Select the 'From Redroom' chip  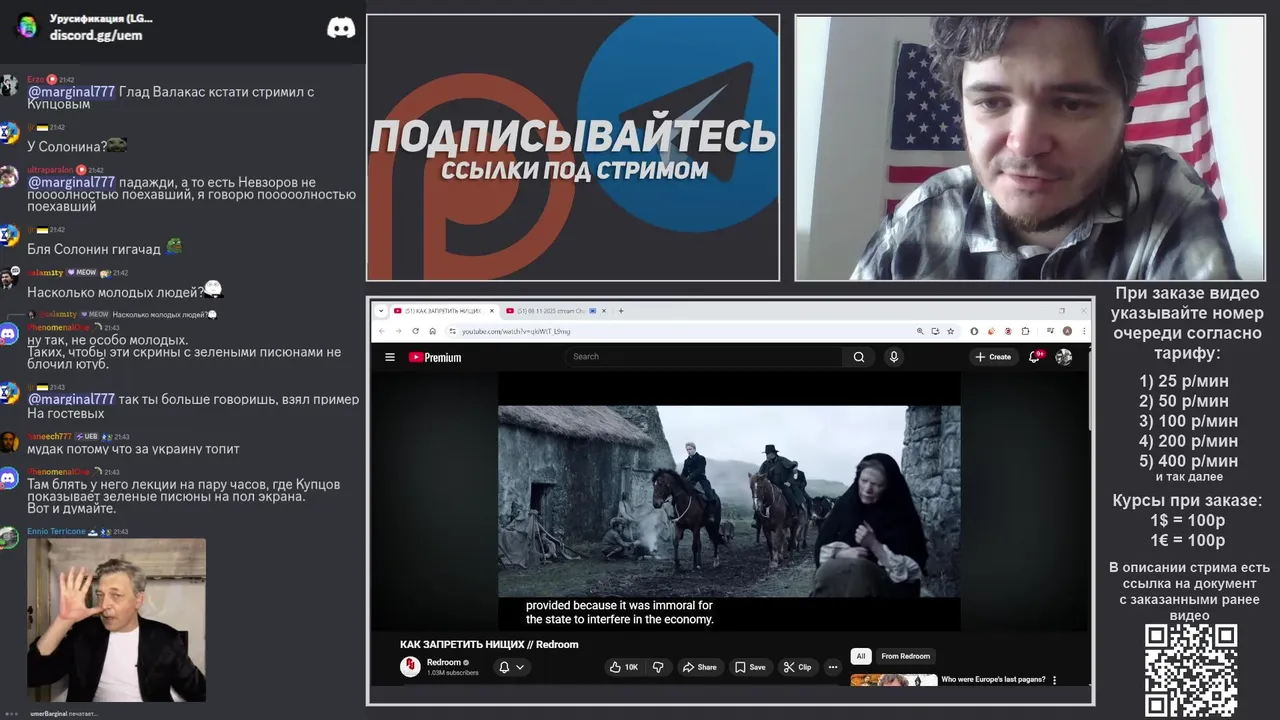click(x=905, y=656)
